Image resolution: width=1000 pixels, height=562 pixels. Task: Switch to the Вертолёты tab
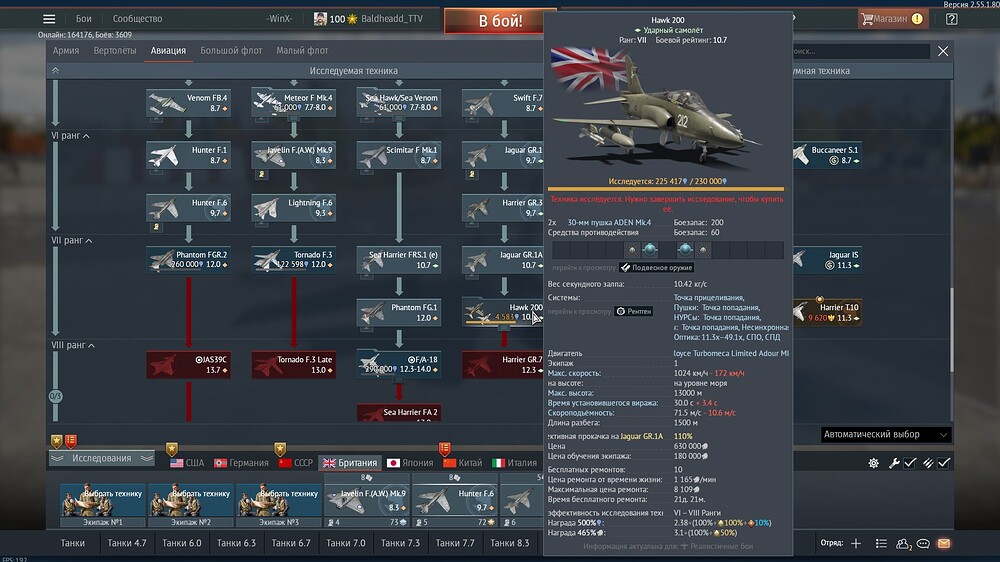coord(115,50)
